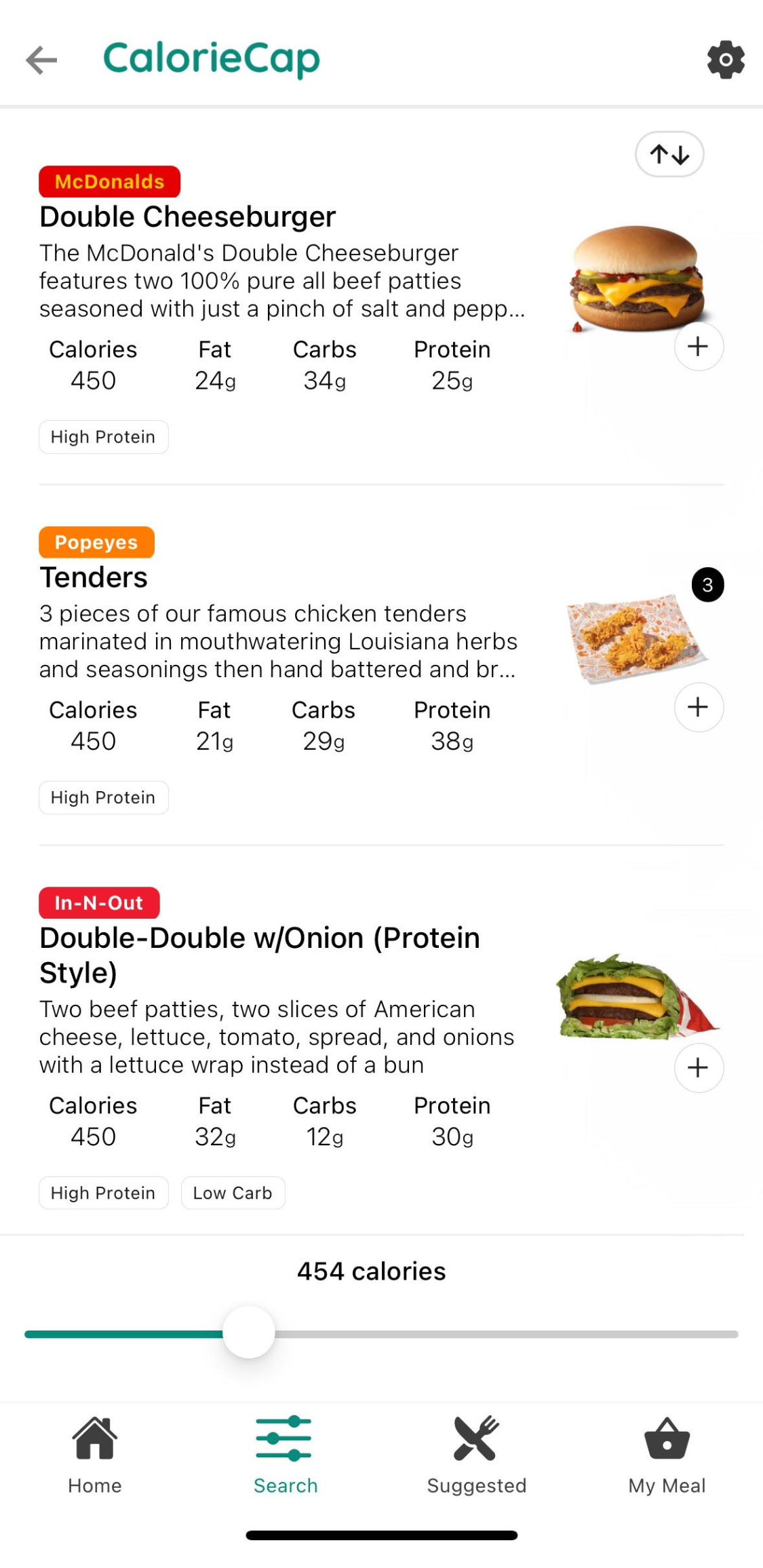
Task: Toggle High Protein tag under Double Cheeseburger
Action: 103,437
